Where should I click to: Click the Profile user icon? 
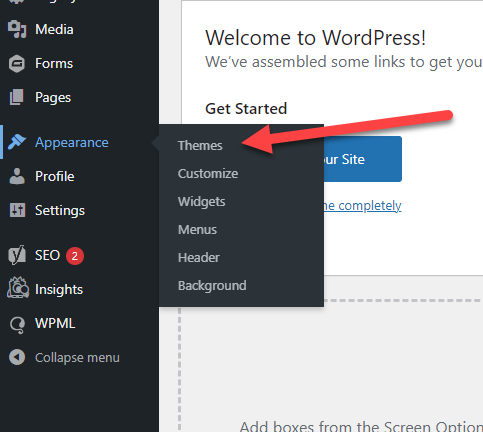[17, 176]
